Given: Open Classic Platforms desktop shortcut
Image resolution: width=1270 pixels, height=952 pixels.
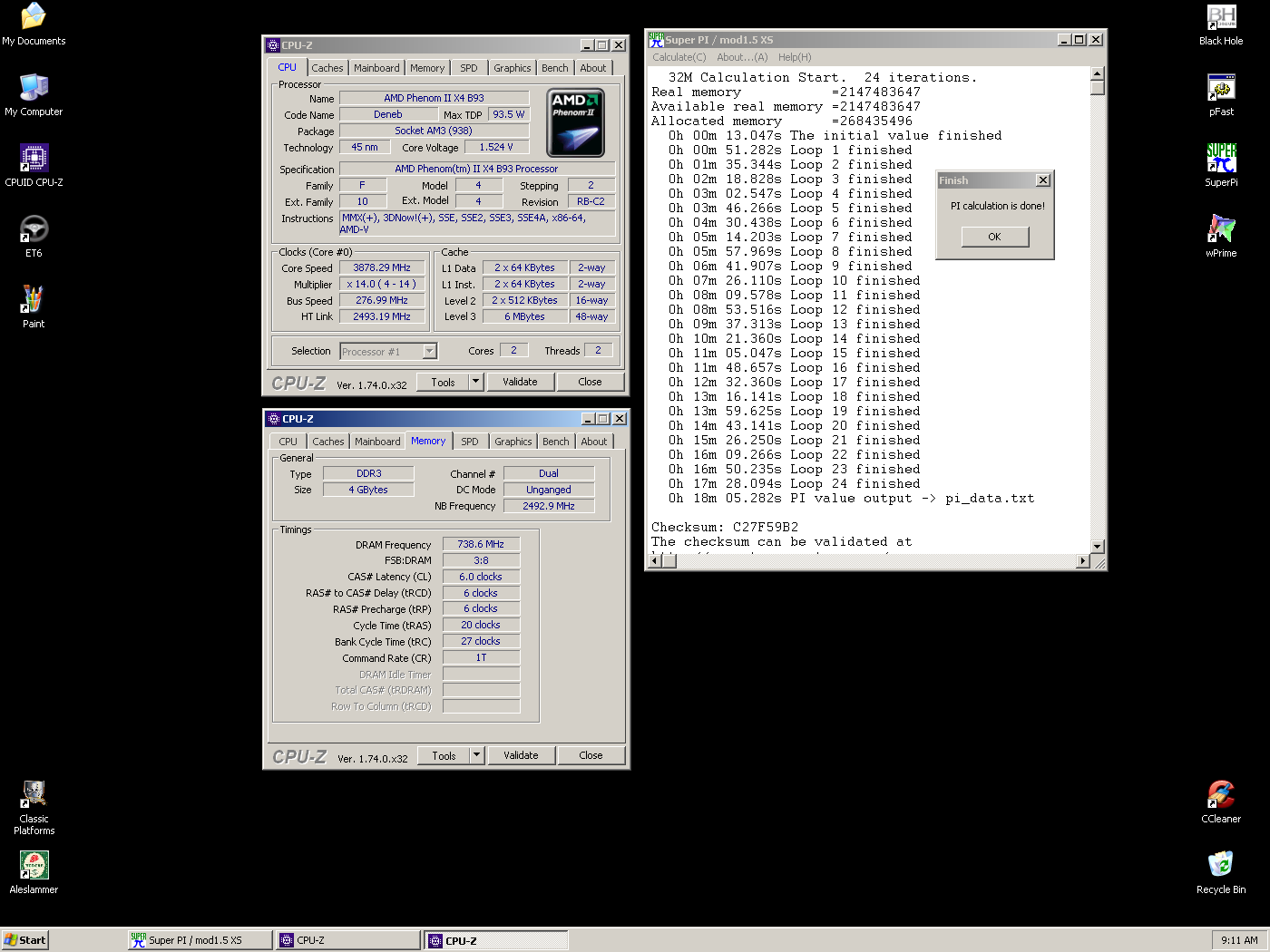Looking at the screenshot, I should pyautogui.click(x=34, y=808).
